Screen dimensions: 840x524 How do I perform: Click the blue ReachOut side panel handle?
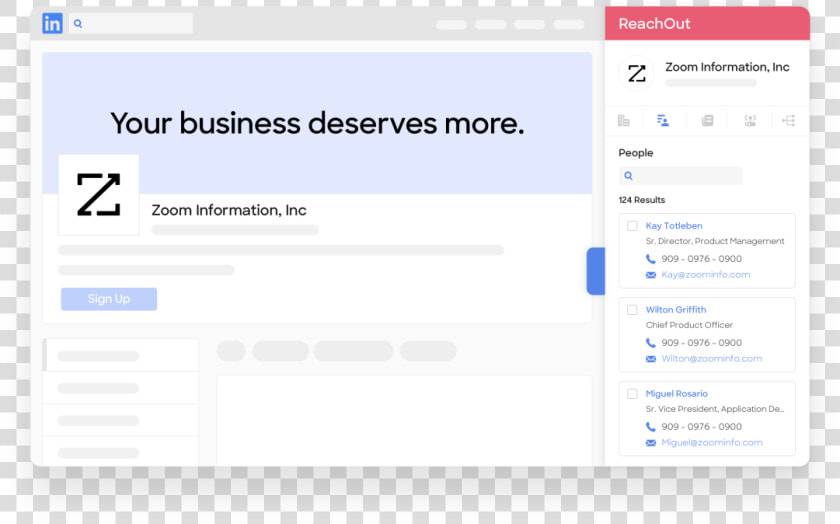pyautogui.click(x=596, y=271)
